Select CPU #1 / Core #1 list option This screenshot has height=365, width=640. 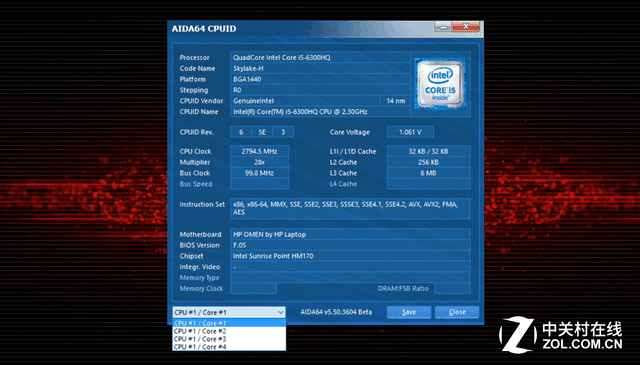point(229,323)
